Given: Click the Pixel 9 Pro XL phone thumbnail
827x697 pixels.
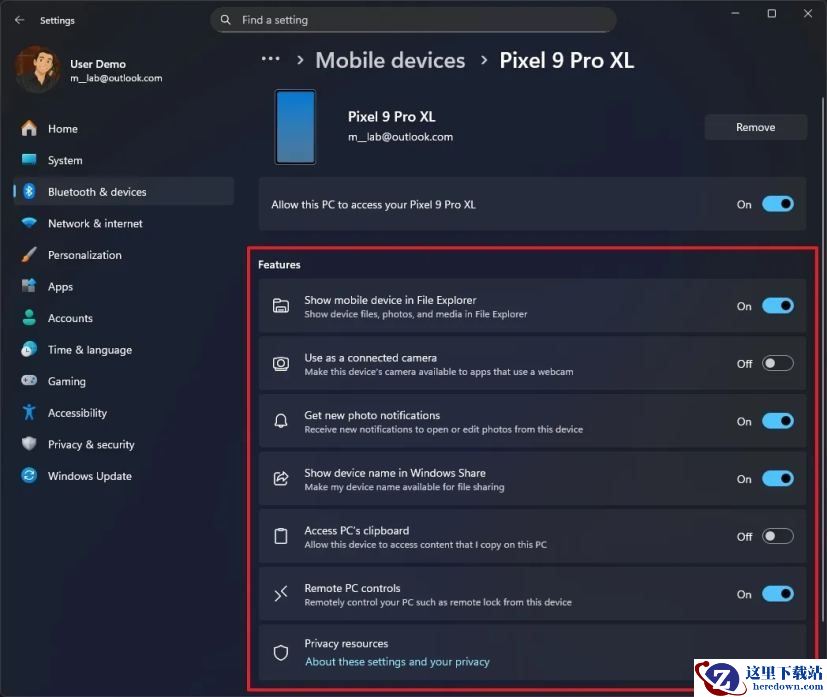Looking at the screenshot, I should pos(295,127).
